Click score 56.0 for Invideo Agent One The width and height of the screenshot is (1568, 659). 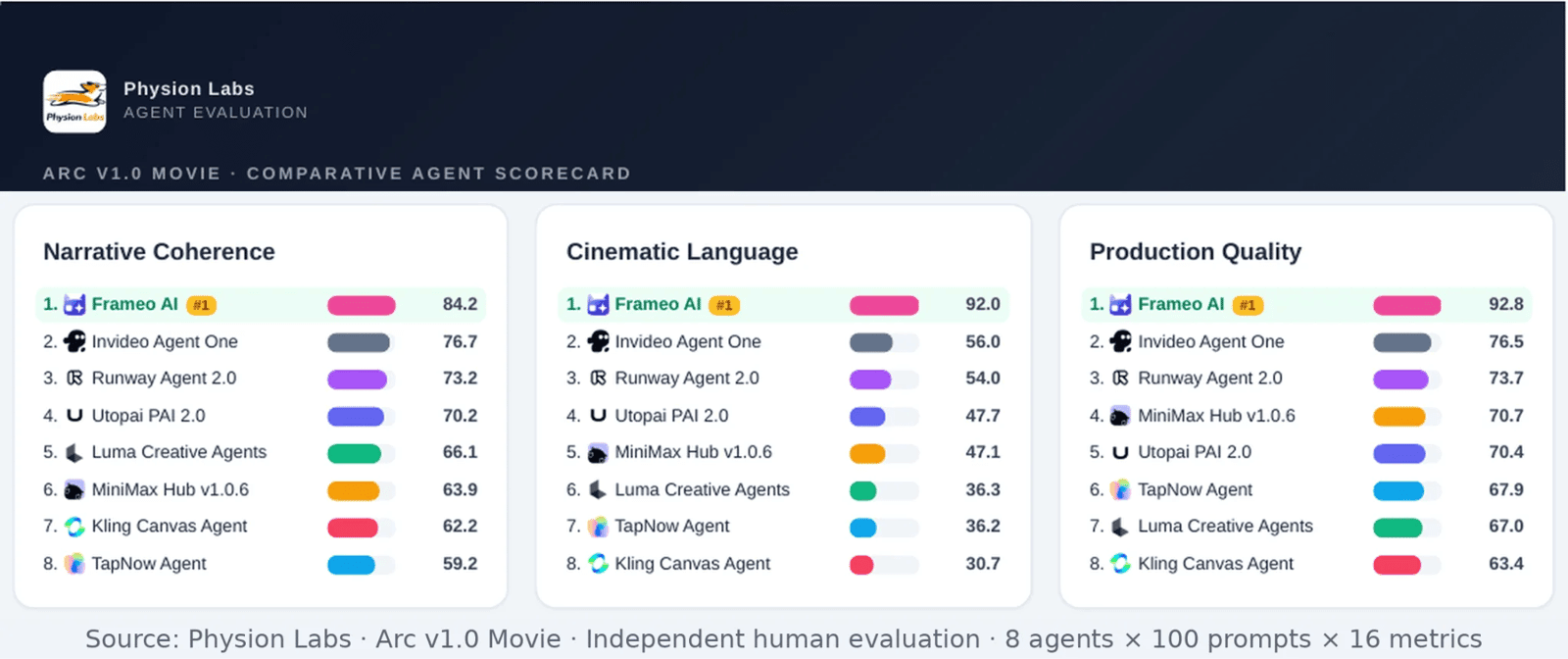point(983,341)
